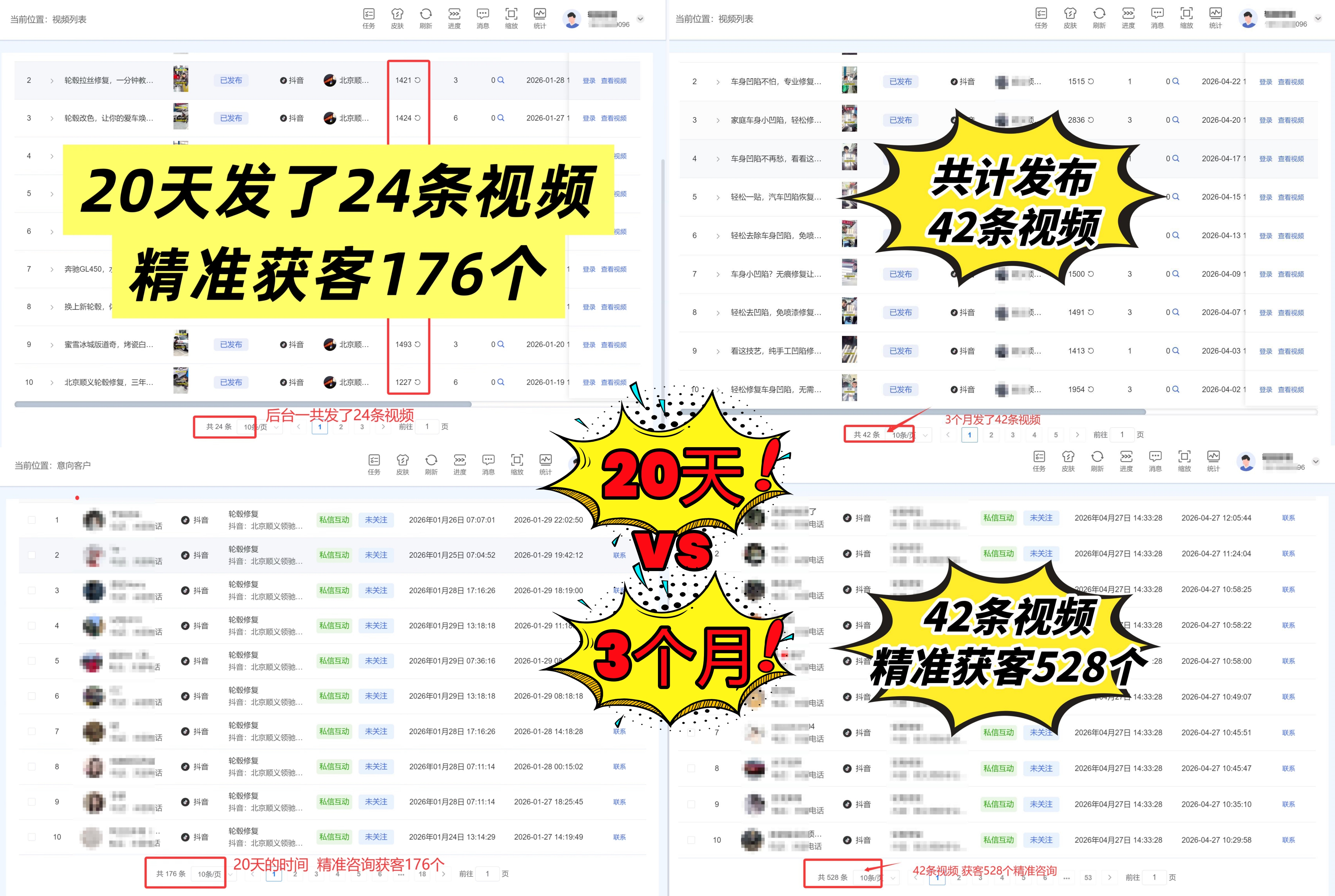Go to page 53 of the 528-customer list

(1088, 877)
